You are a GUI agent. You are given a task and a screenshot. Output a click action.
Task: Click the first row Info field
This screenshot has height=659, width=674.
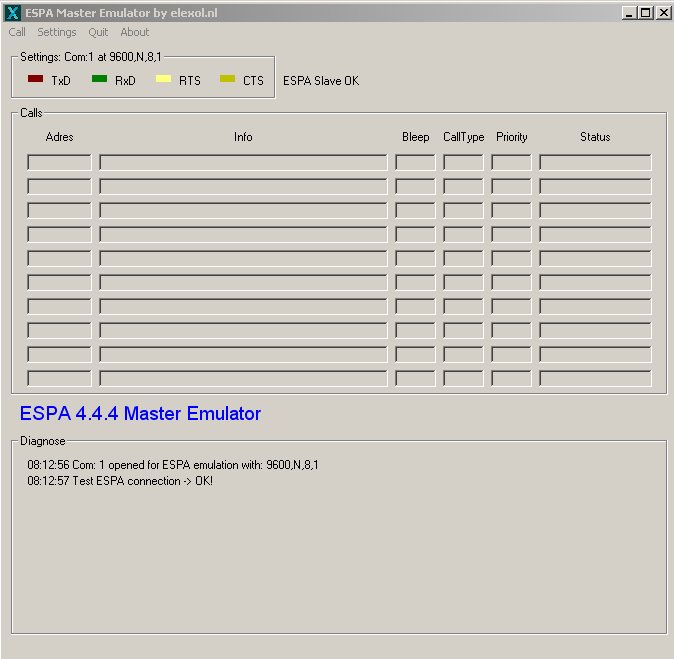pos(243,162)
